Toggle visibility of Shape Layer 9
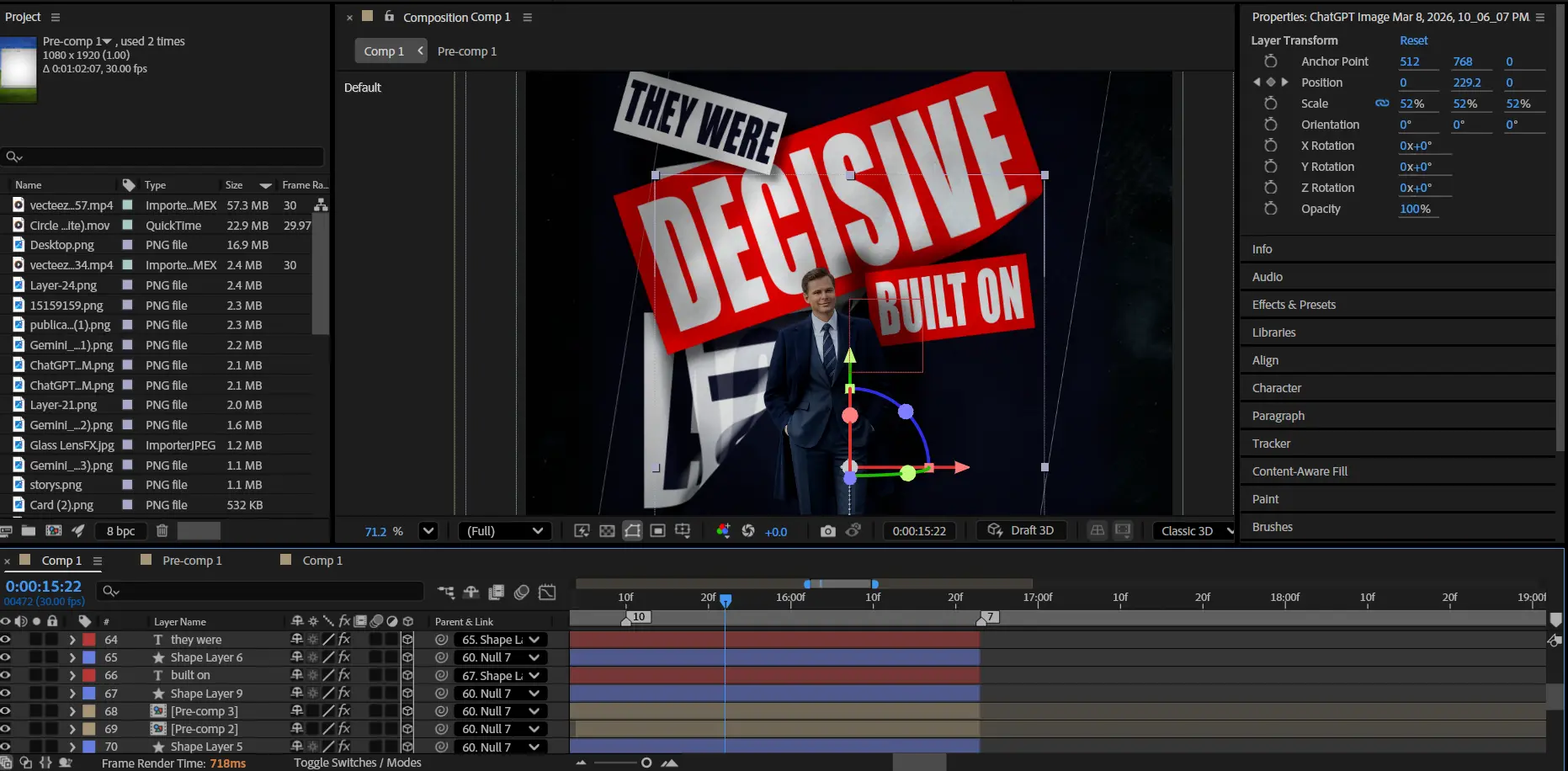This screenshot has width=1568, height=771. point(6,694)
